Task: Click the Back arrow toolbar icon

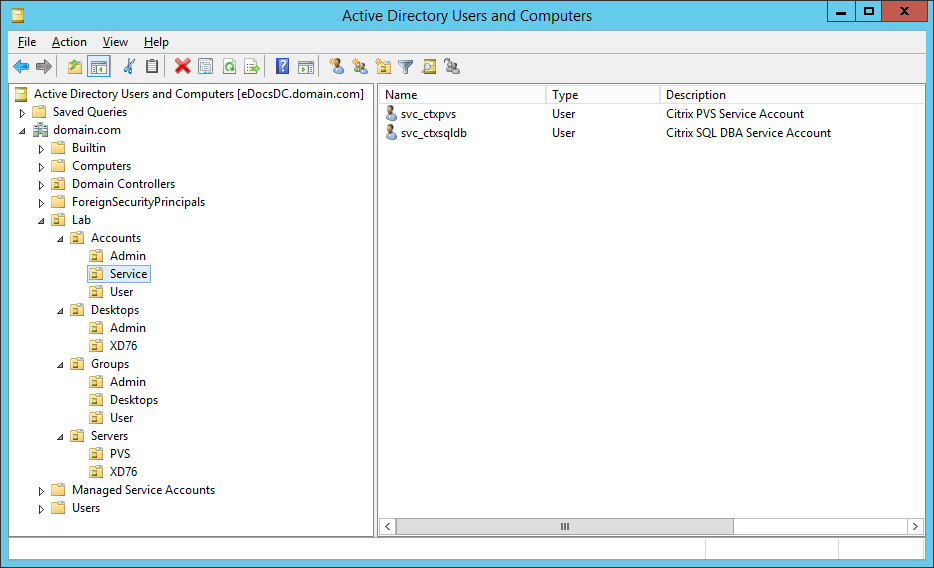Action: [21, 67]
